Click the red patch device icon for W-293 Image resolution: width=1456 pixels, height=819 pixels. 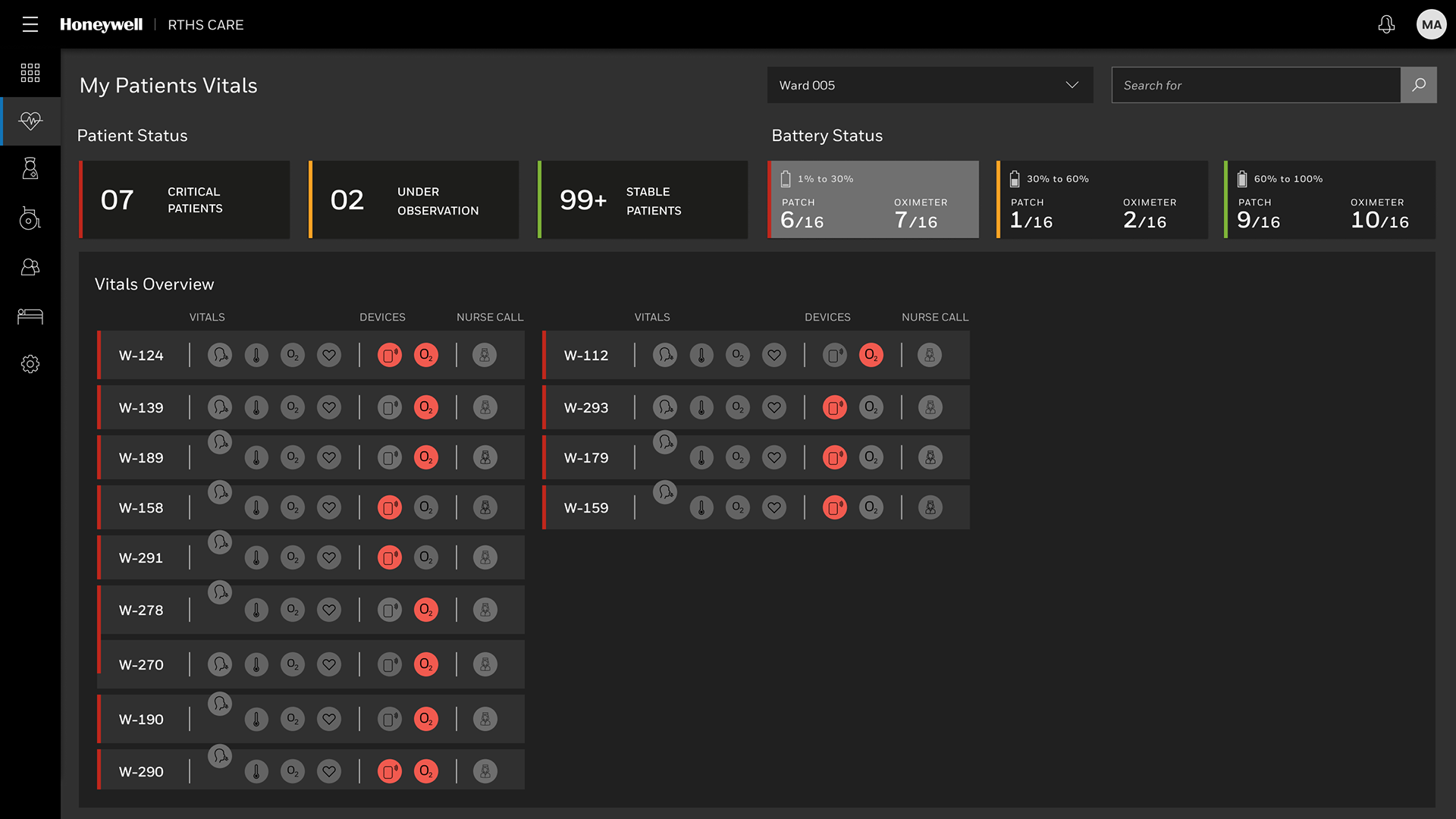(x=835, y=408)
